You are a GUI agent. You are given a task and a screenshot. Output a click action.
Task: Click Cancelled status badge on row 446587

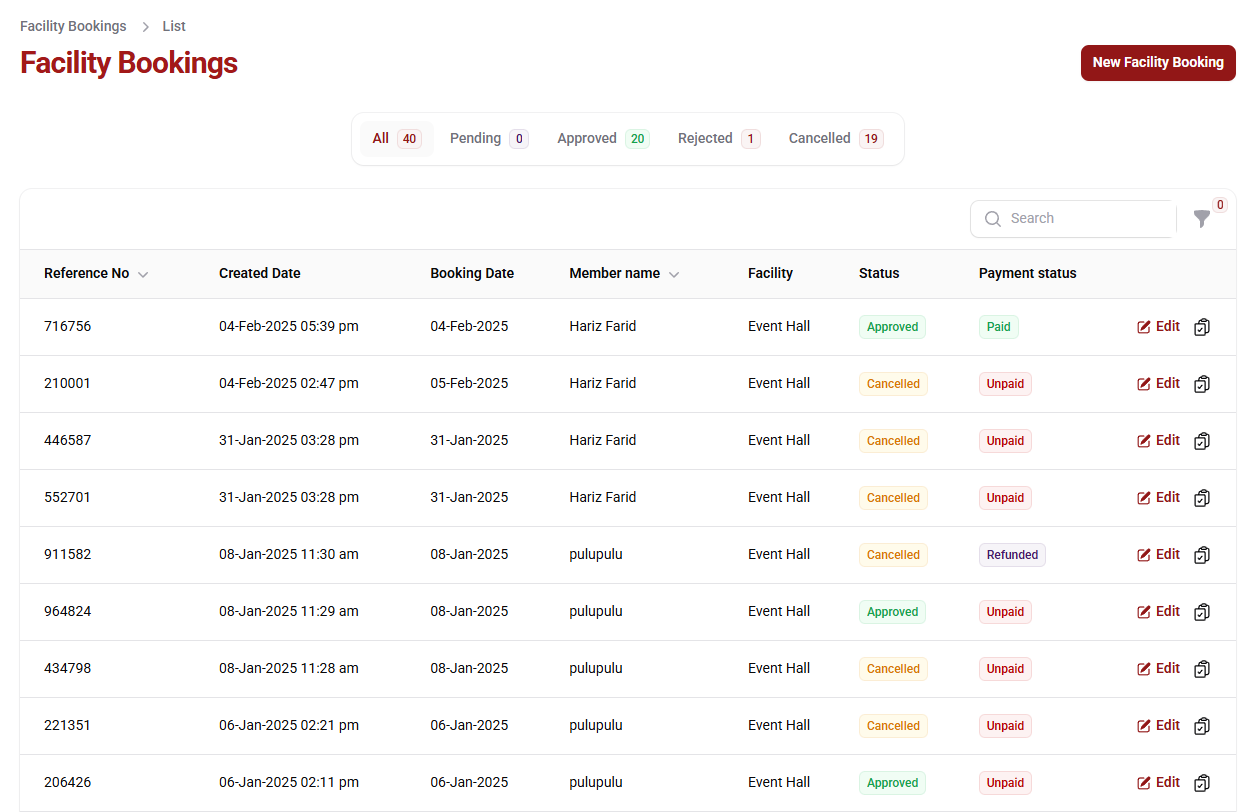point(893,441)
